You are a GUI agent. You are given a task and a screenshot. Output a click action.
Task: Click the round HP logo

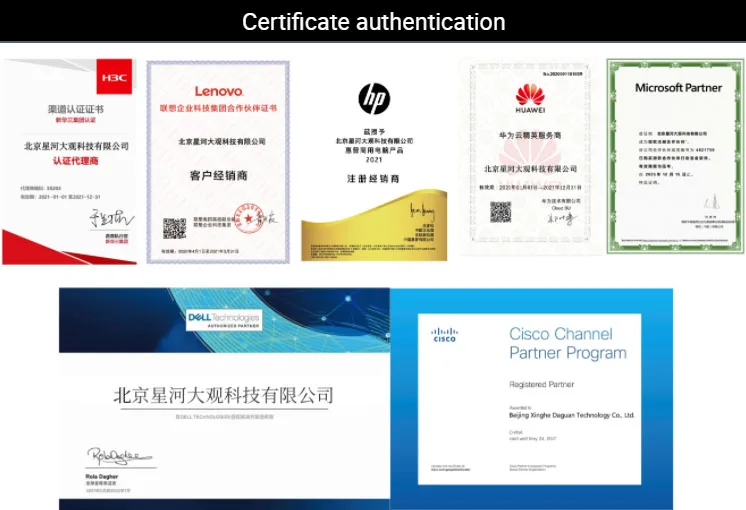[x=374, y=99]
